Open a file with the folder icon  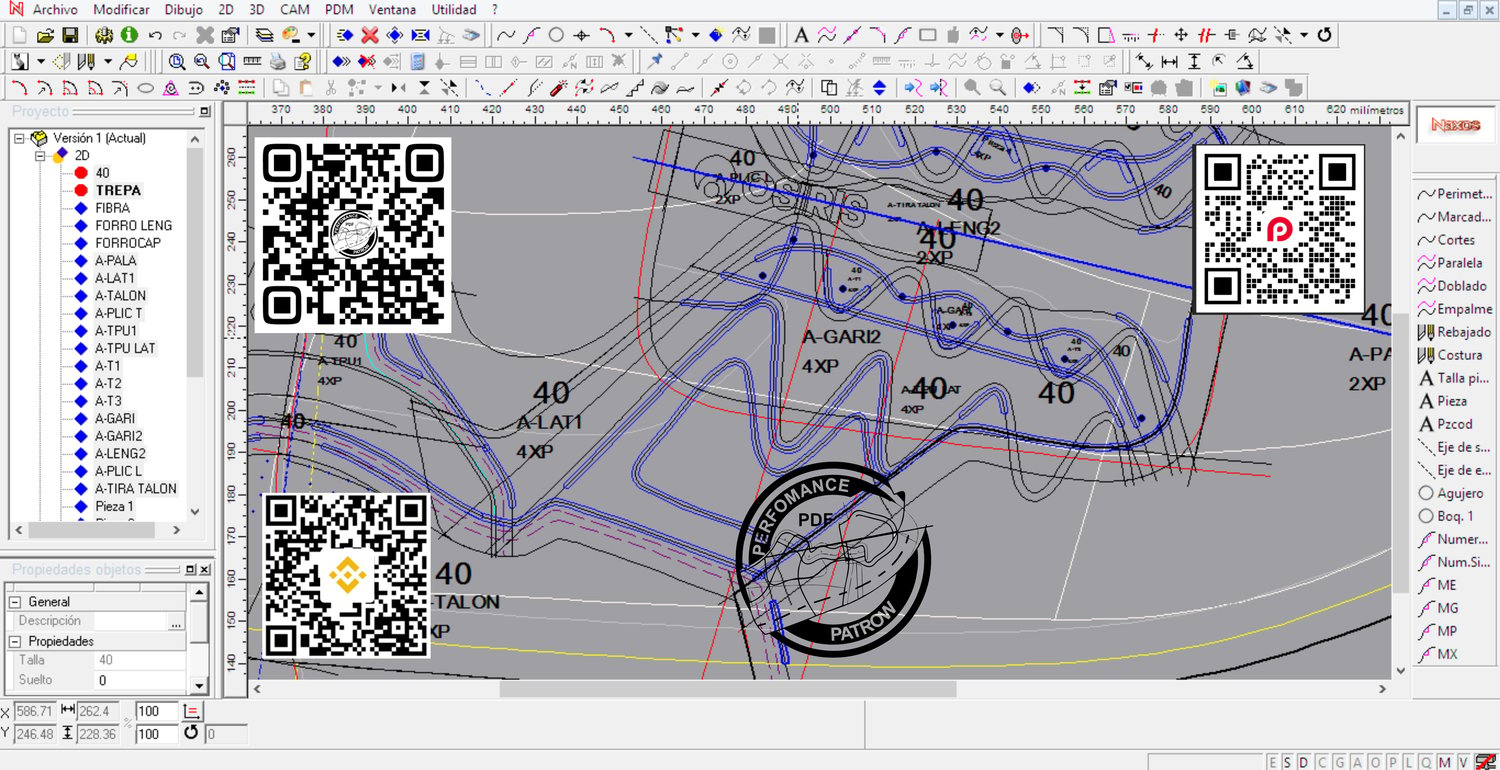pyautogui.click(x=45, y=35)
